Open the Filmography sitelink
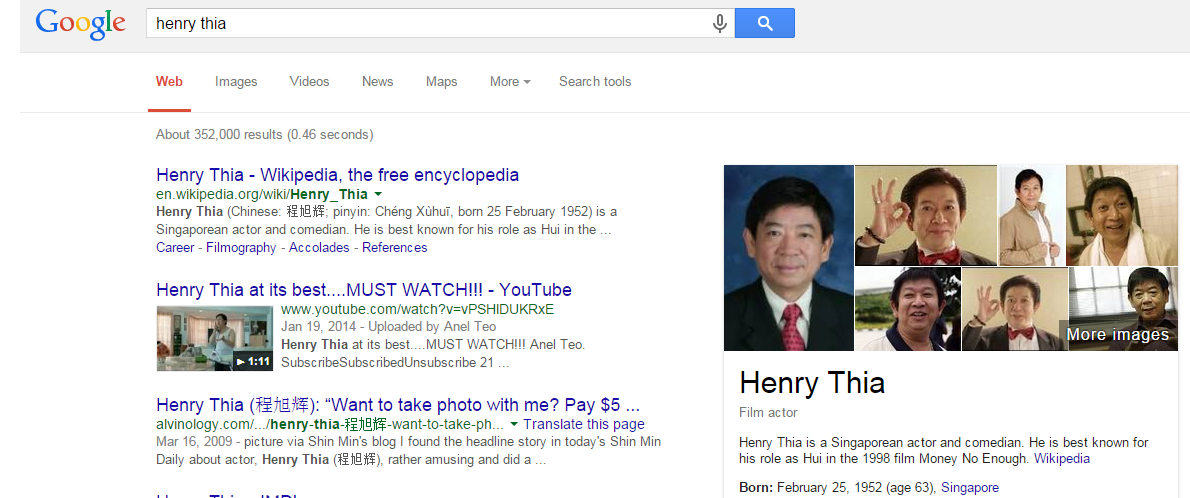The image size is (1190, 498). click(241, 247)
